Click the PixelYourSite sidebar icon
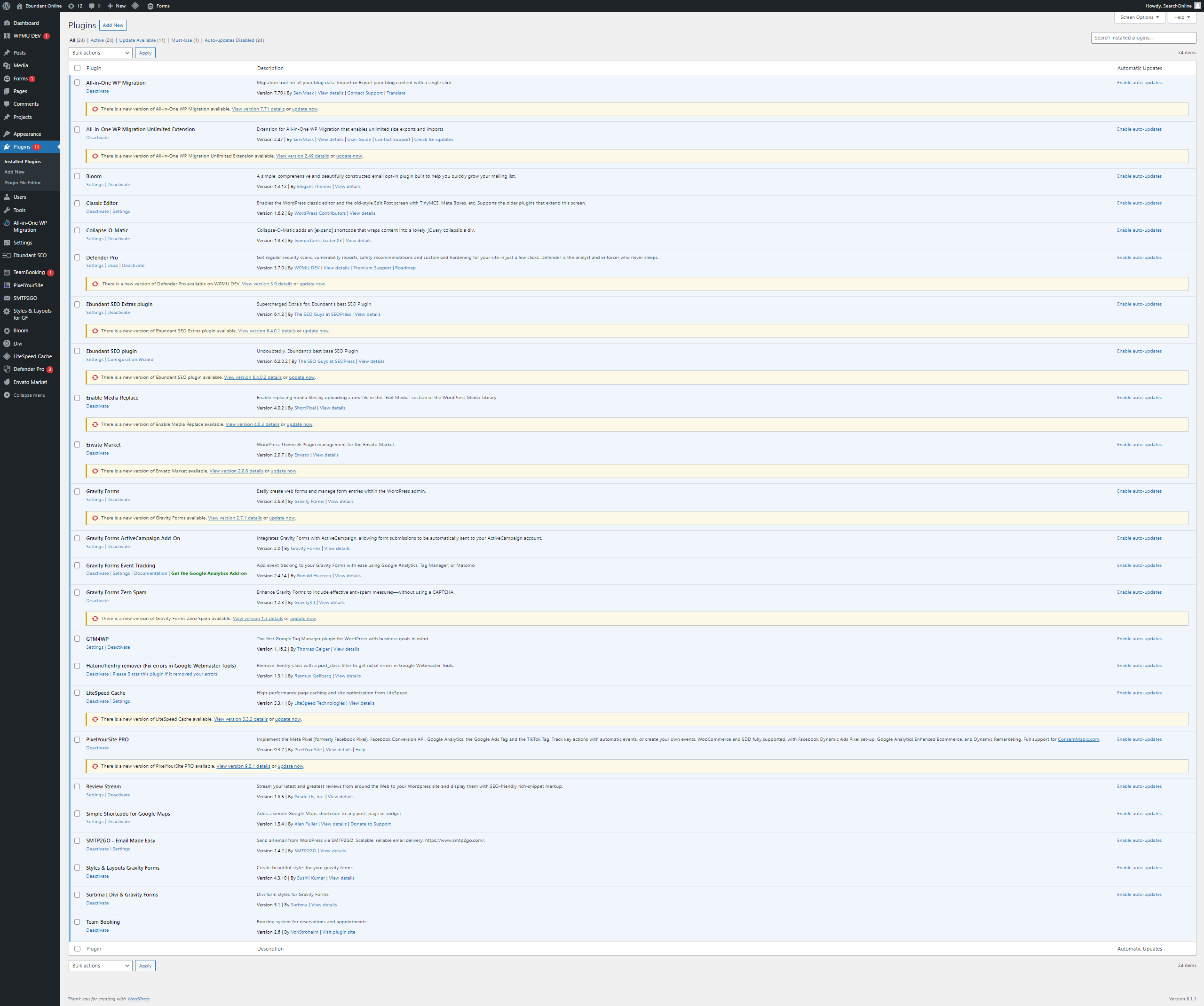The width and height of the screenshot is (1204, 1006). click(x=7, y=285)
